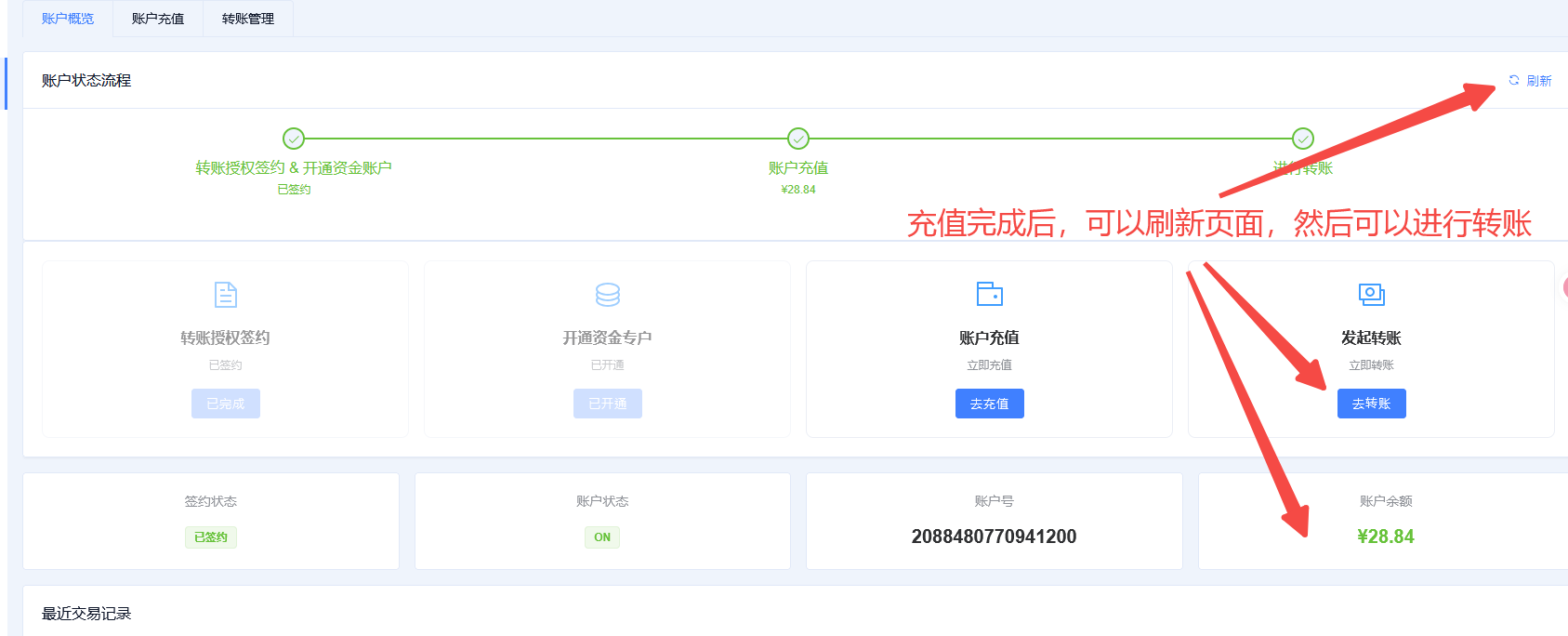Switch to the 账户概览 tab
1568x636 pixels.
click(68, 19)
